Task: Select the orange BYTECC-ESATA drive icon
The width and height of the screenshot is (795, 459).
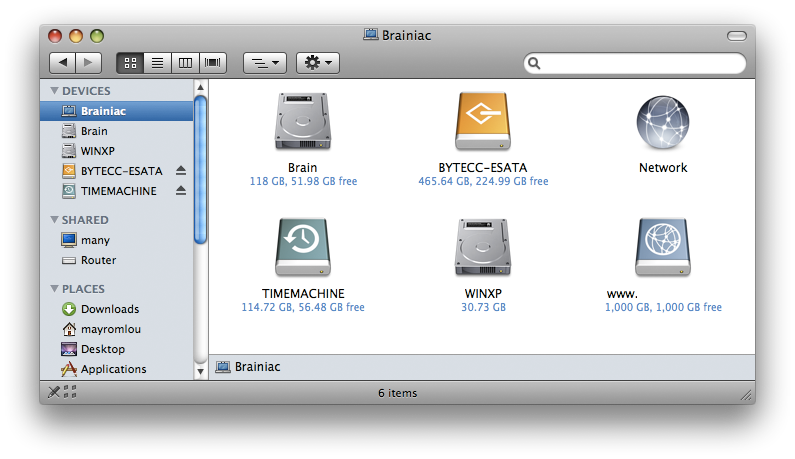Action: [483, 122]
